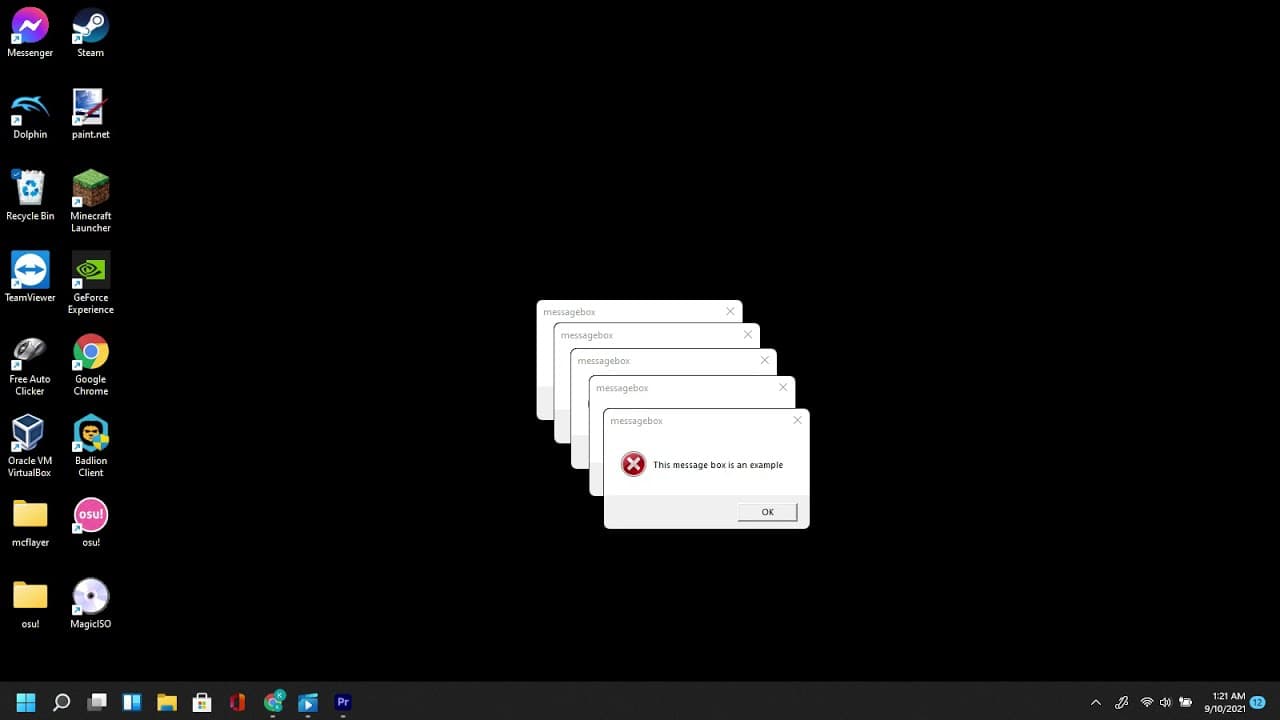
Task: Select the Dolphin emulator desktop icon
Action: (30, 115)
